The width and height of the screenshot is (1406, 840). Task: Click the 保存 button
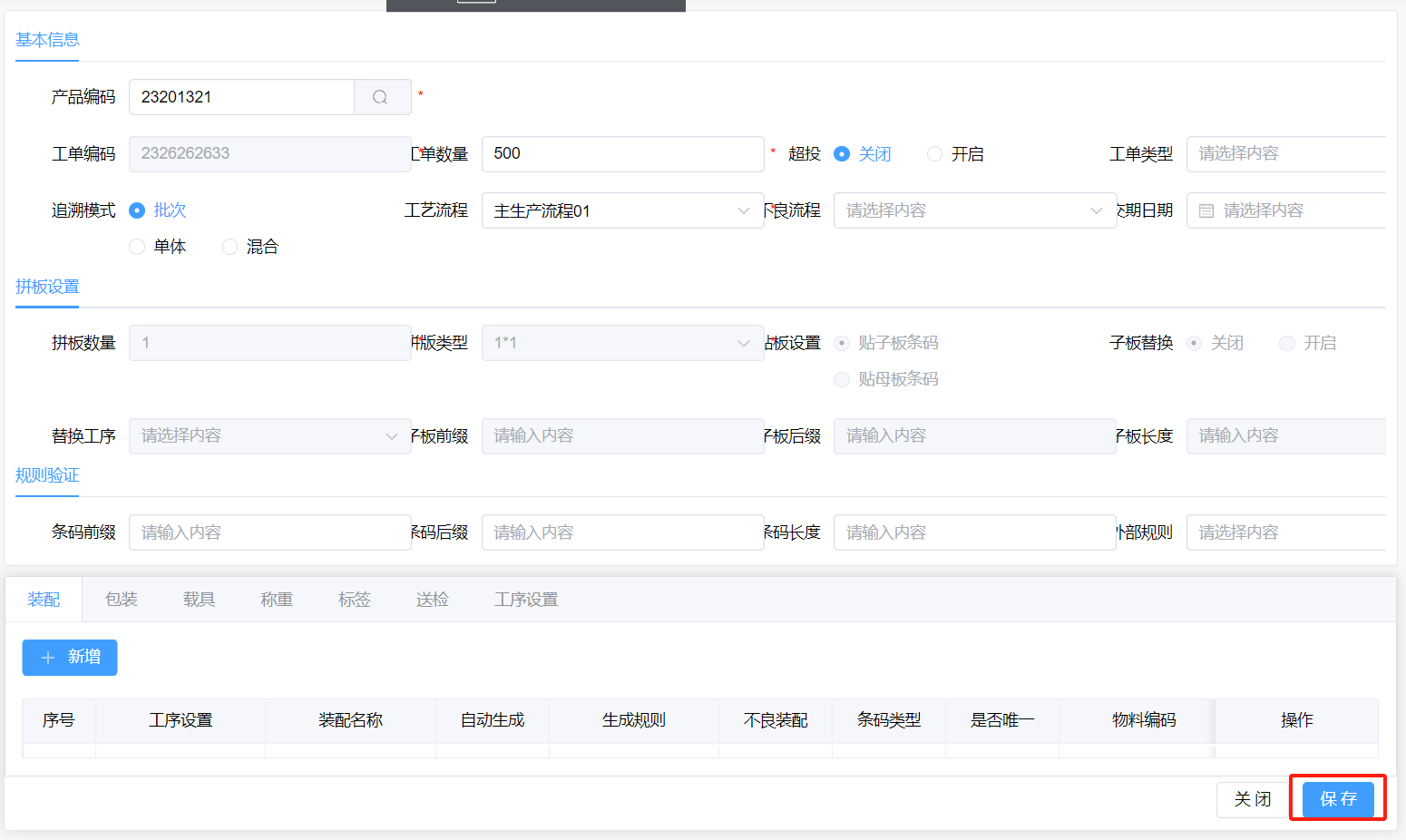tap(1338, 799)
